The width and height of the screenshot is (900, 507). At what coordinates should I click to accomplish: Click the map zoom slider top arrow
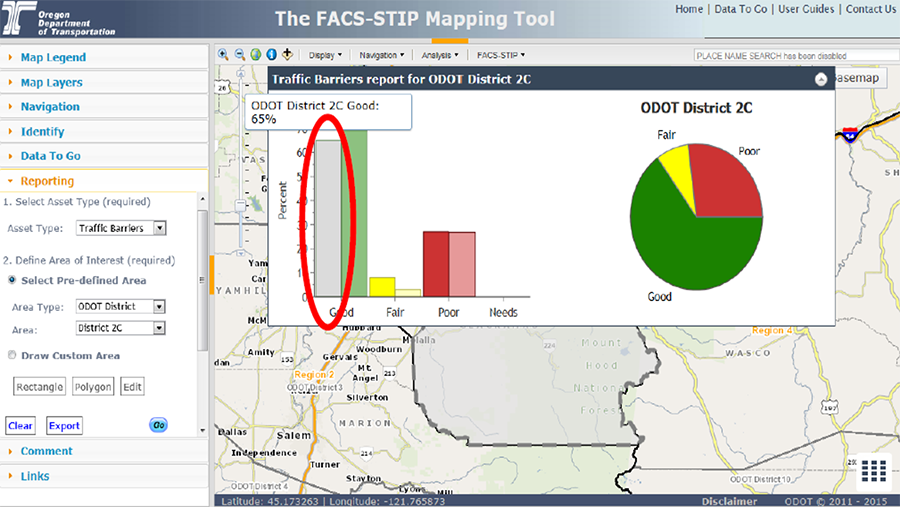tap(240, 73)
